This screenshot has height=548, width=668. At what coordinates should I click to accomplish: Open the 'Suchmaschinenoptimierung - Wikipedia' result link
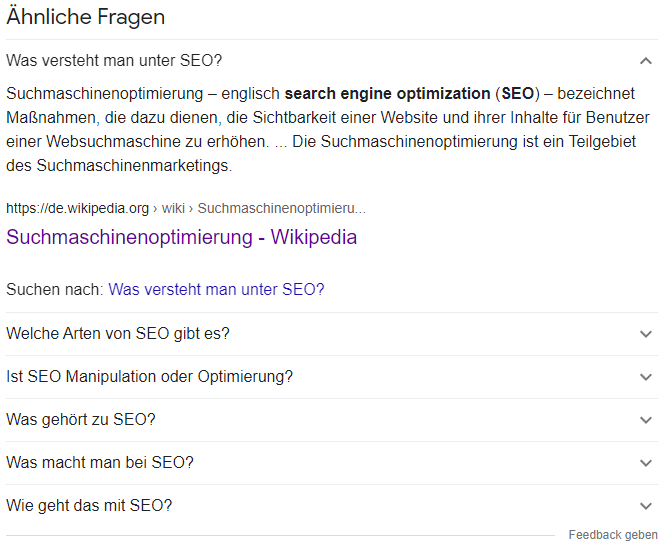click(x=181, y=237)
